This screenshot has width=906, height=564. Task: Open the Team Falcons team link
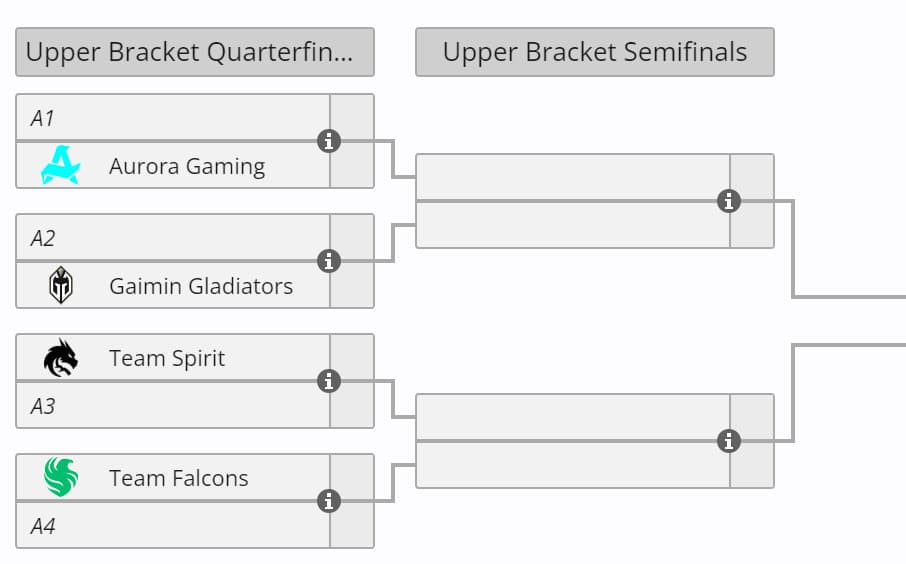[179, 478]
